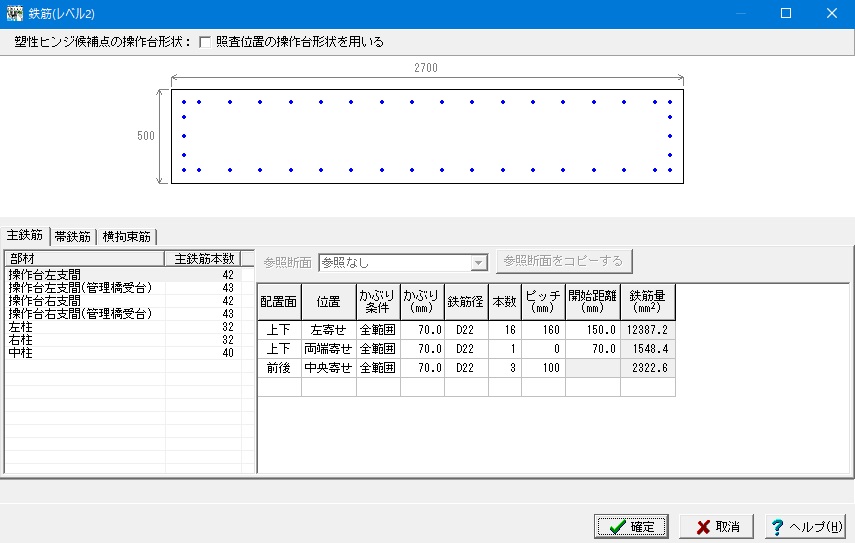Viewport: 855px width, 543px height.
Task: Click rebar area cell 12387.2
Action: pyautogui.click(x=648, y=330)
